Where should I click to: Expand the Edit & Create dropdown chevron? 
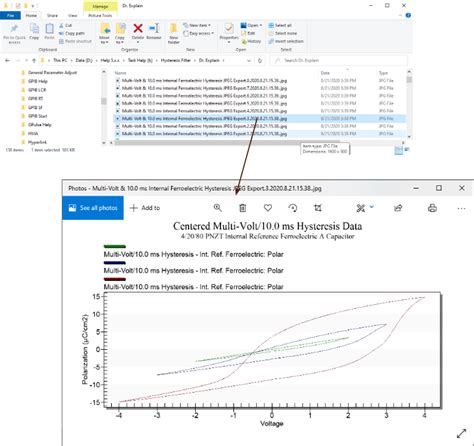click(372, 207)
